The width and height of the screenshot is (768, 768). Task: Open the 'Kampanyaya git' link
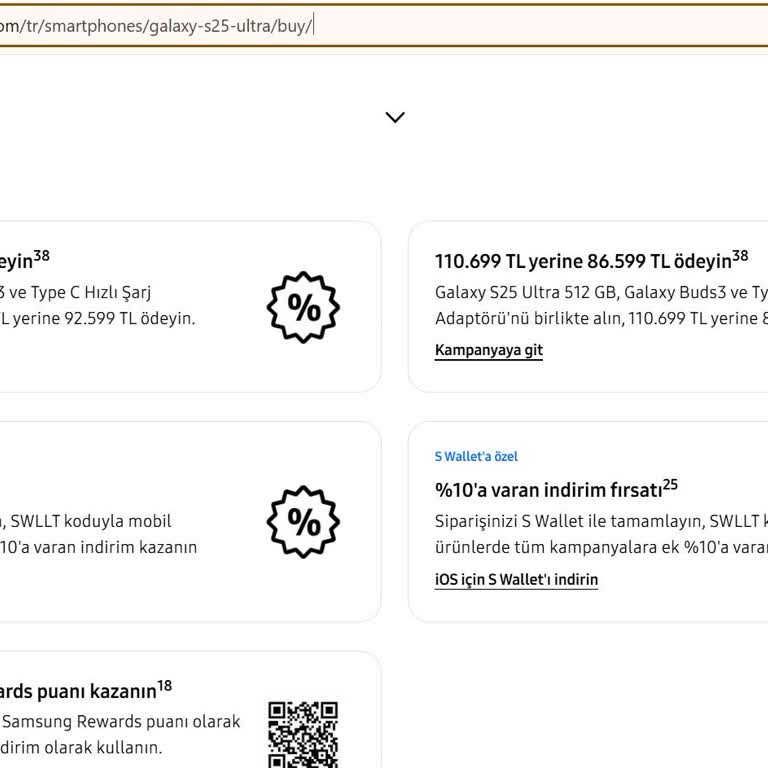pos(488,350)
